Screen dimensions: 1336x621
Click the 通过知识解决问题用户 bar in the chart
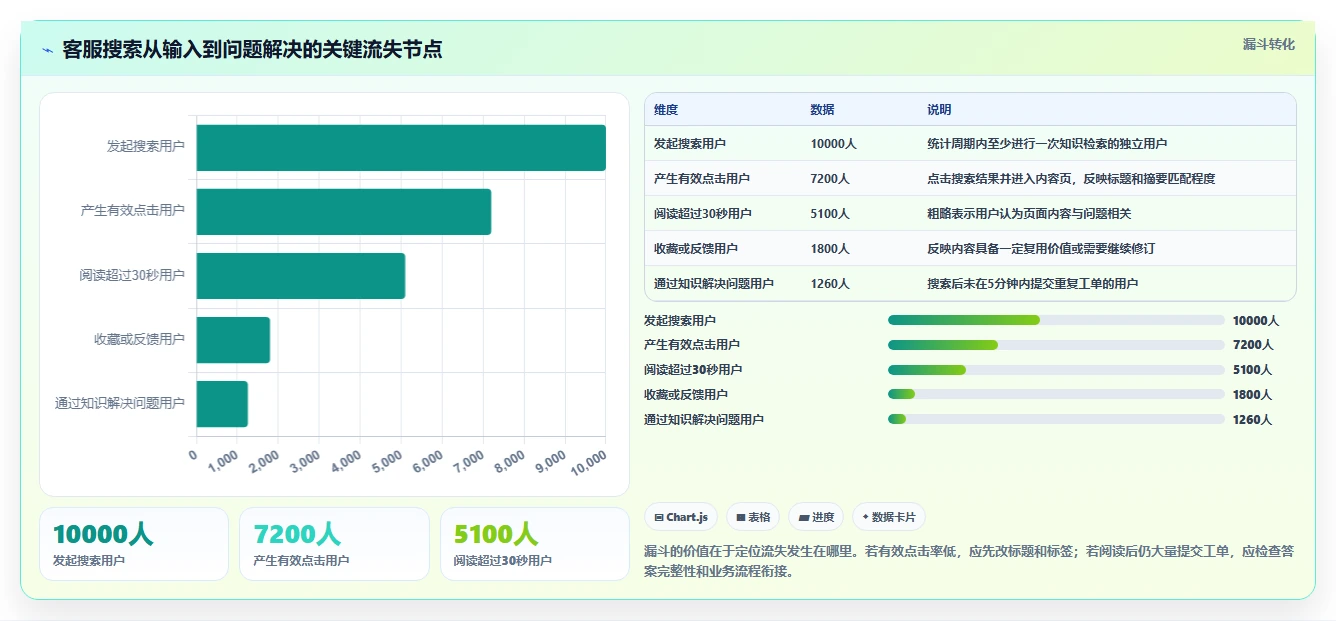222,404
